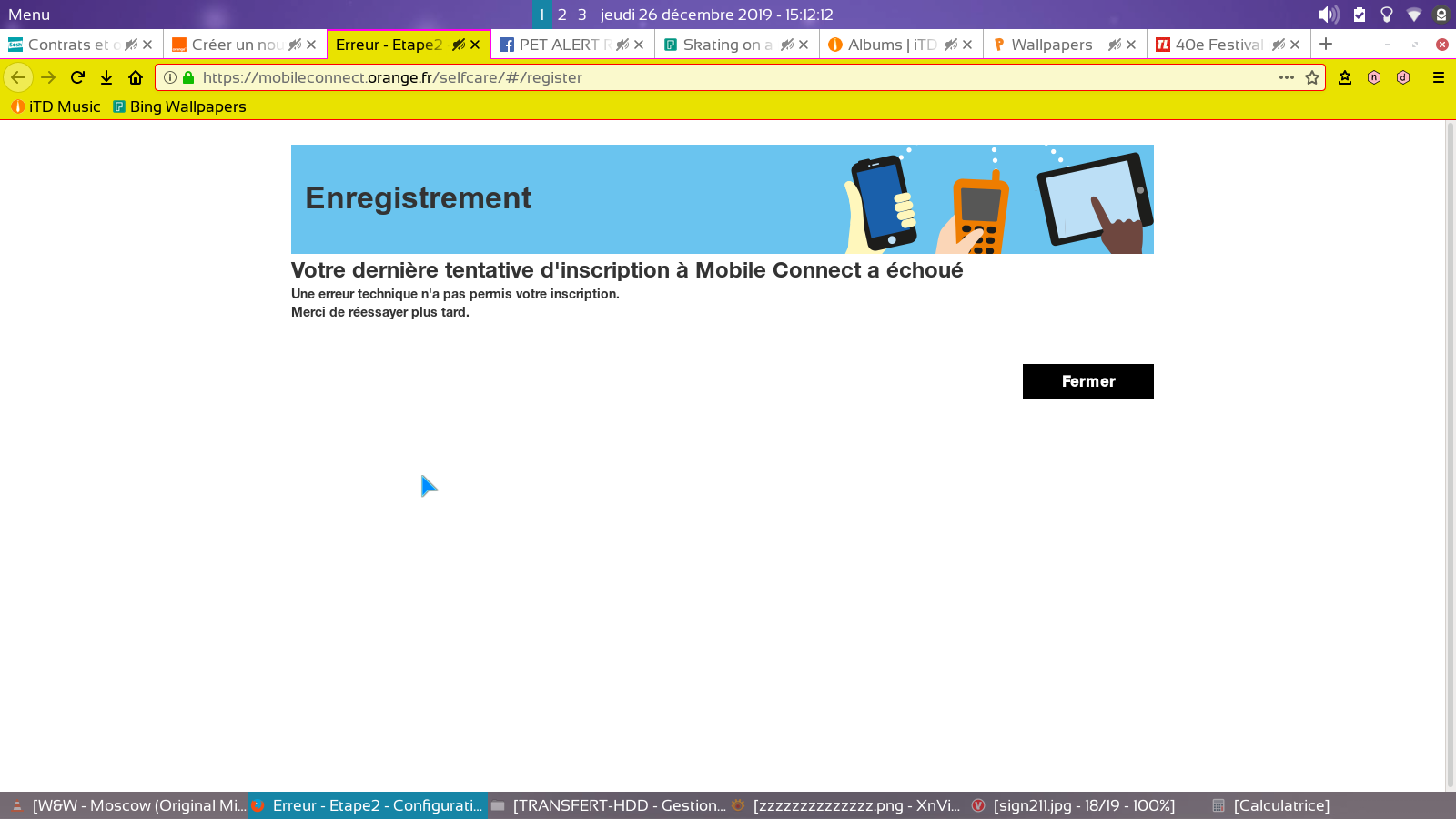
Task: Close the Contrats tab
Action: pos(147,45)
